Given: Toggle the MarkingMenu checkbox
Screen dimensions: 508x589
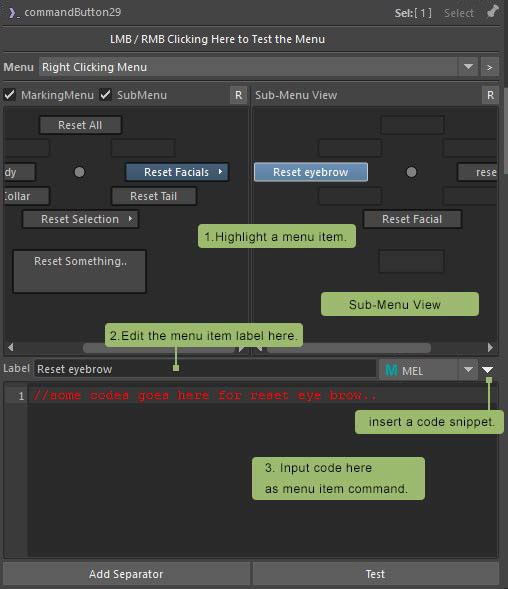Looking at the screenshot, I should (x=10, y=95).
